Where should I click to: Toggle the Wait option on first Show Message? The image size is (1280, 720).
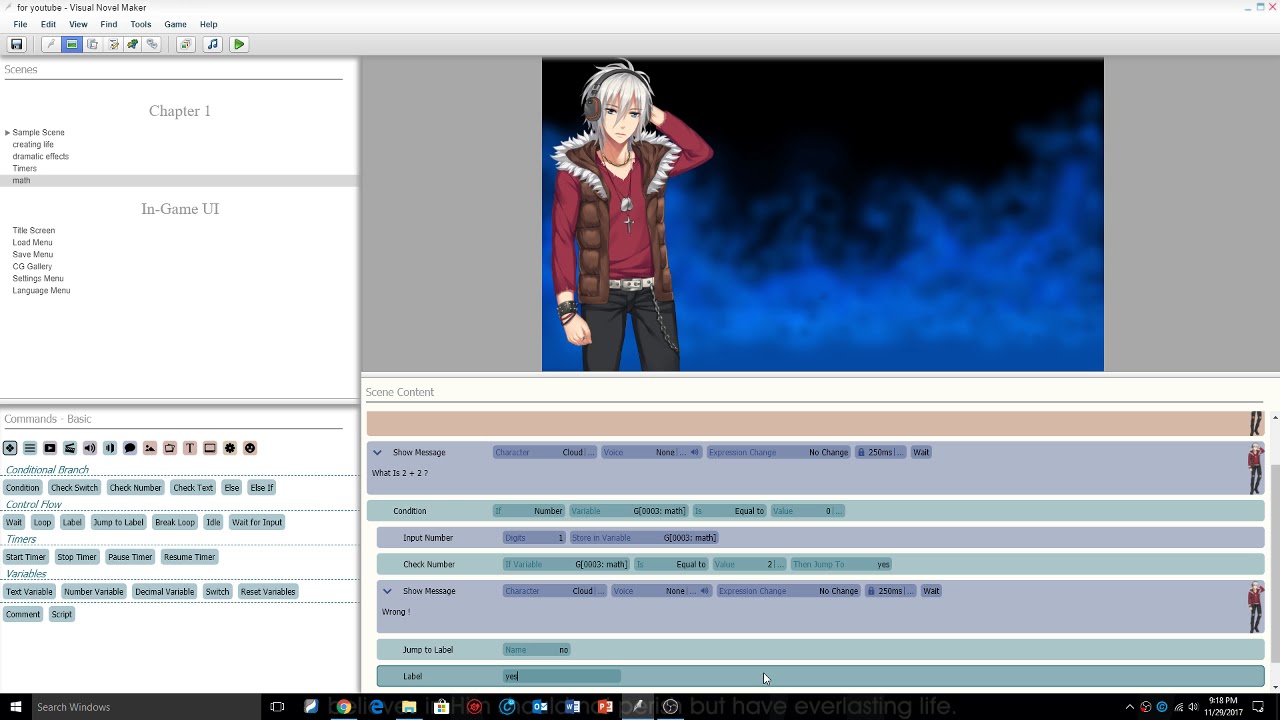[x=921, y=452]
